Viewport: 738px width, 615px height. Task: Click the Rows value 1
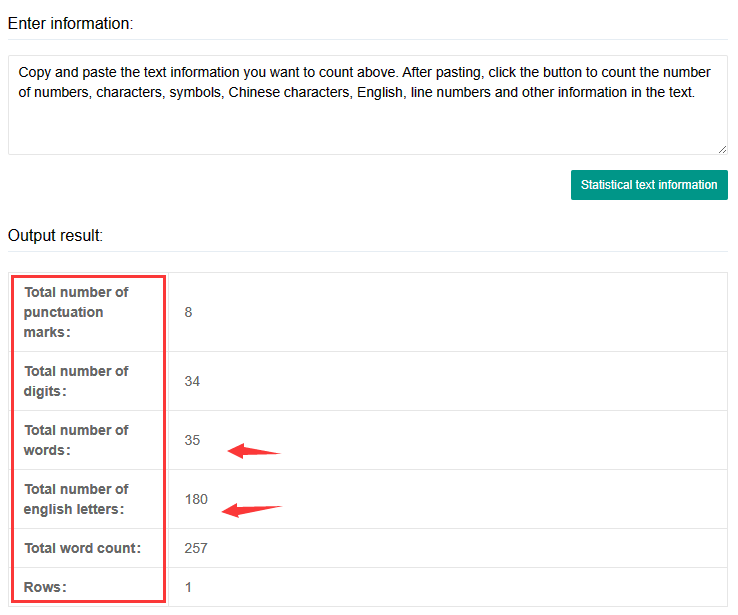pos(188,587)
